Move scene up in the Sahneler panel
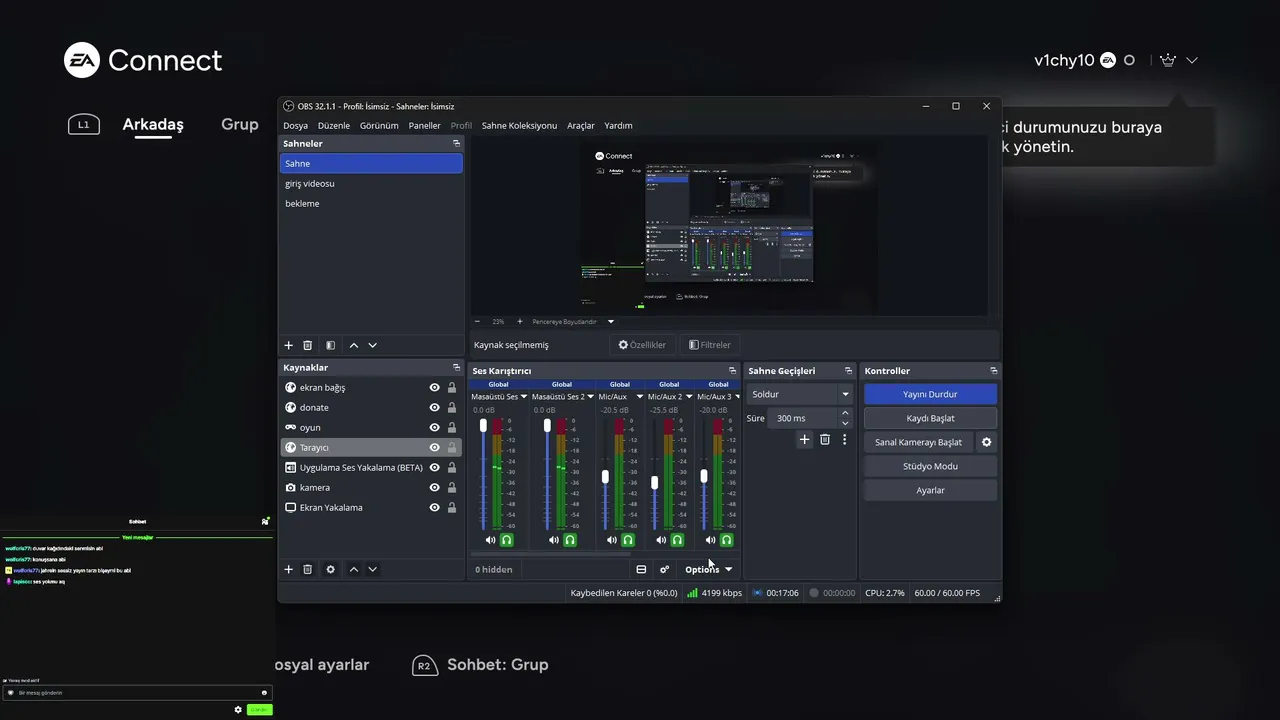Image resolution: width=1280 pixels, height=720 pixels. (354, 345)
